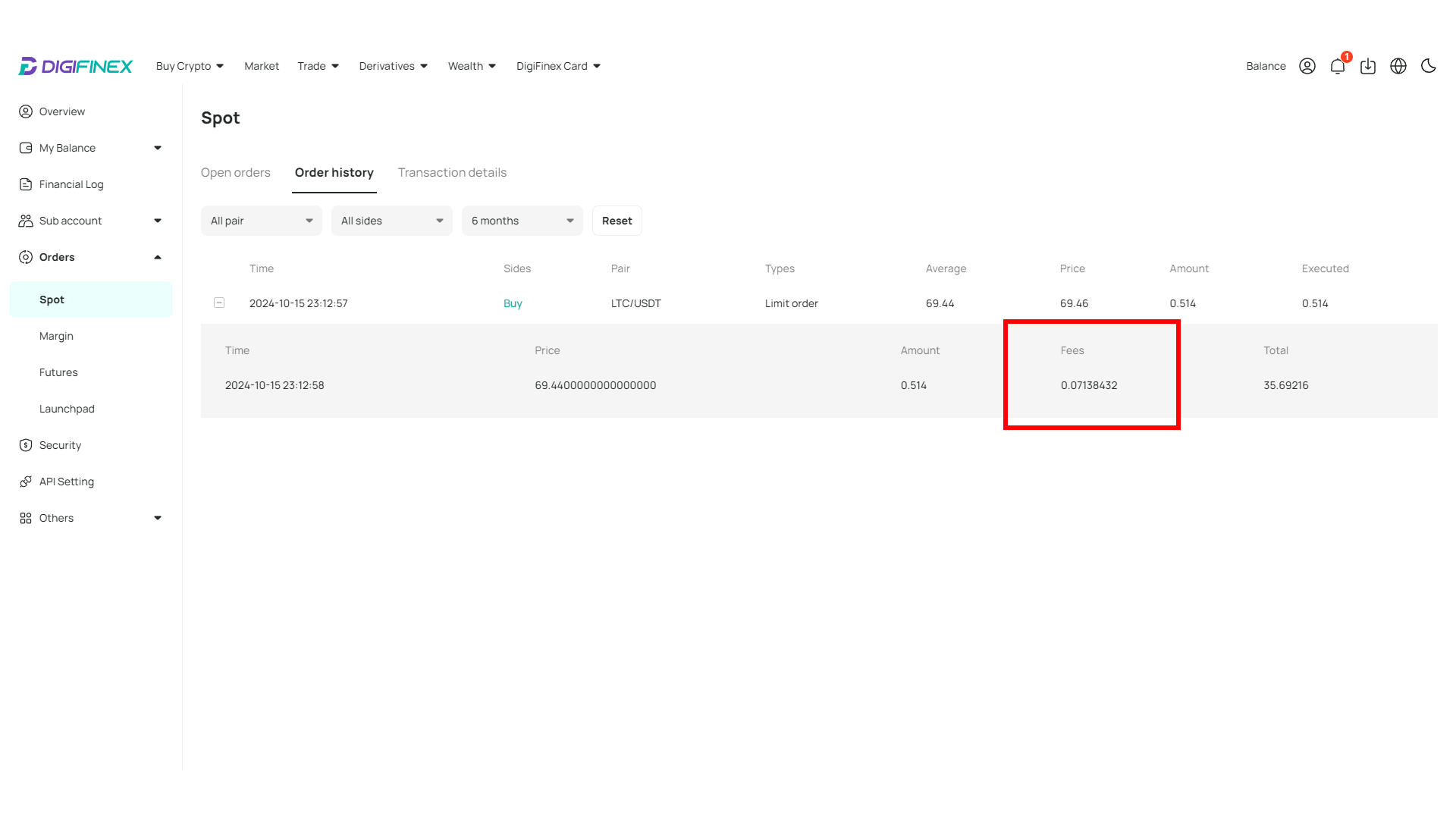Click the Fees column header
The width and height of the screenshot is (1456, 819).
pyautogui.click(x=1072, y=350)
